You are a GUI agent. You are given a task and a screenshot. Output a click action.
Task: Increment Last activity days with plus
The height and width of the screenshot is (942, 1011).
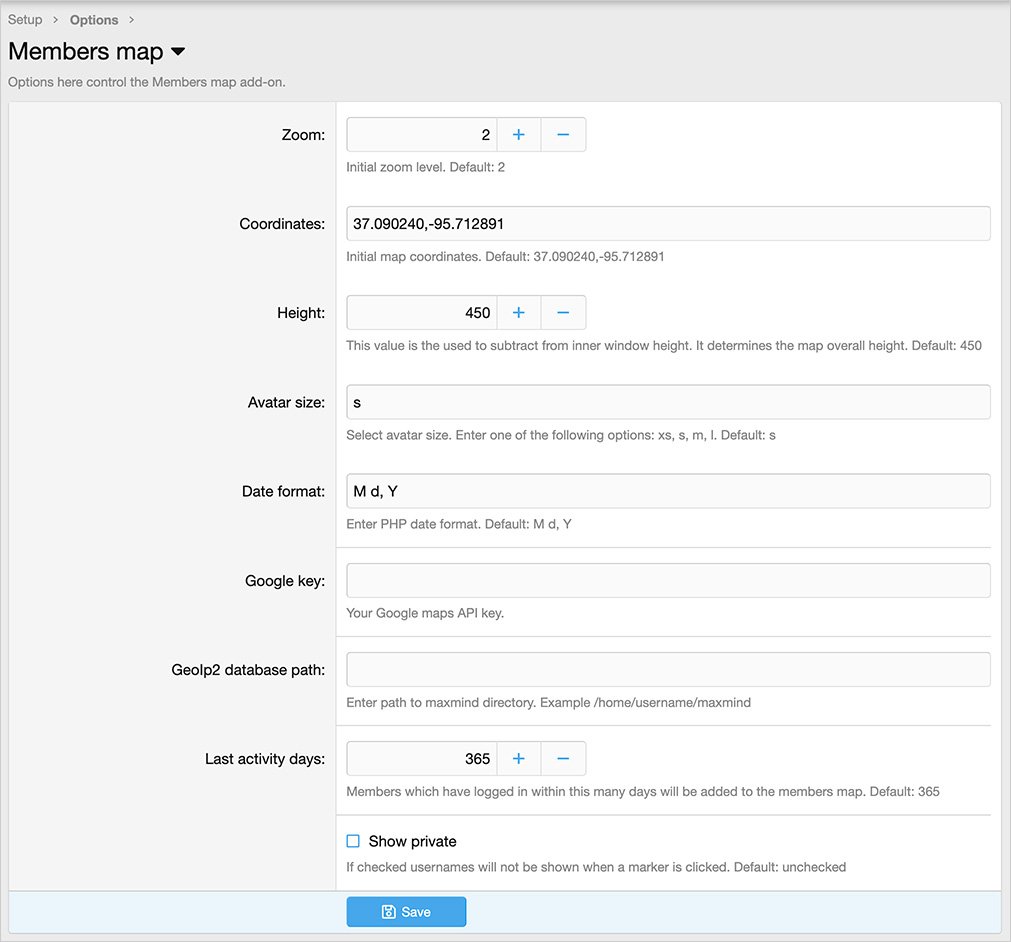(519, 759)
